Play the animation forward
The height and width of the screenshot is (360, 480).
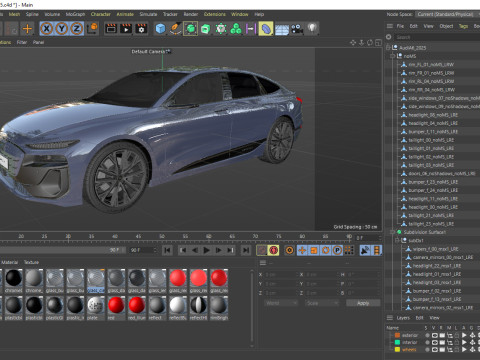coord(207,250)
